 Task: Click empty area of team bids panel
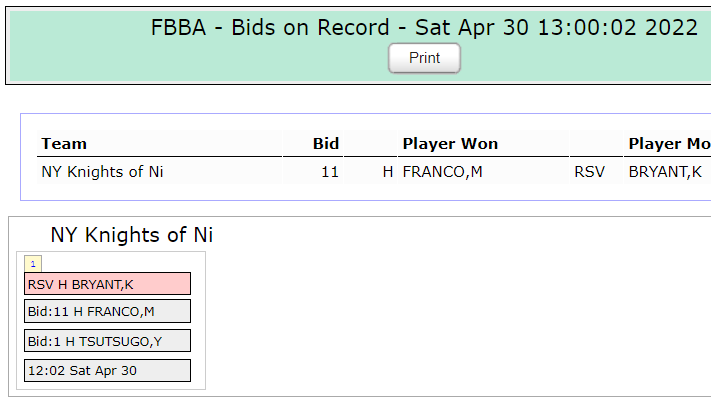click(453, 317)
